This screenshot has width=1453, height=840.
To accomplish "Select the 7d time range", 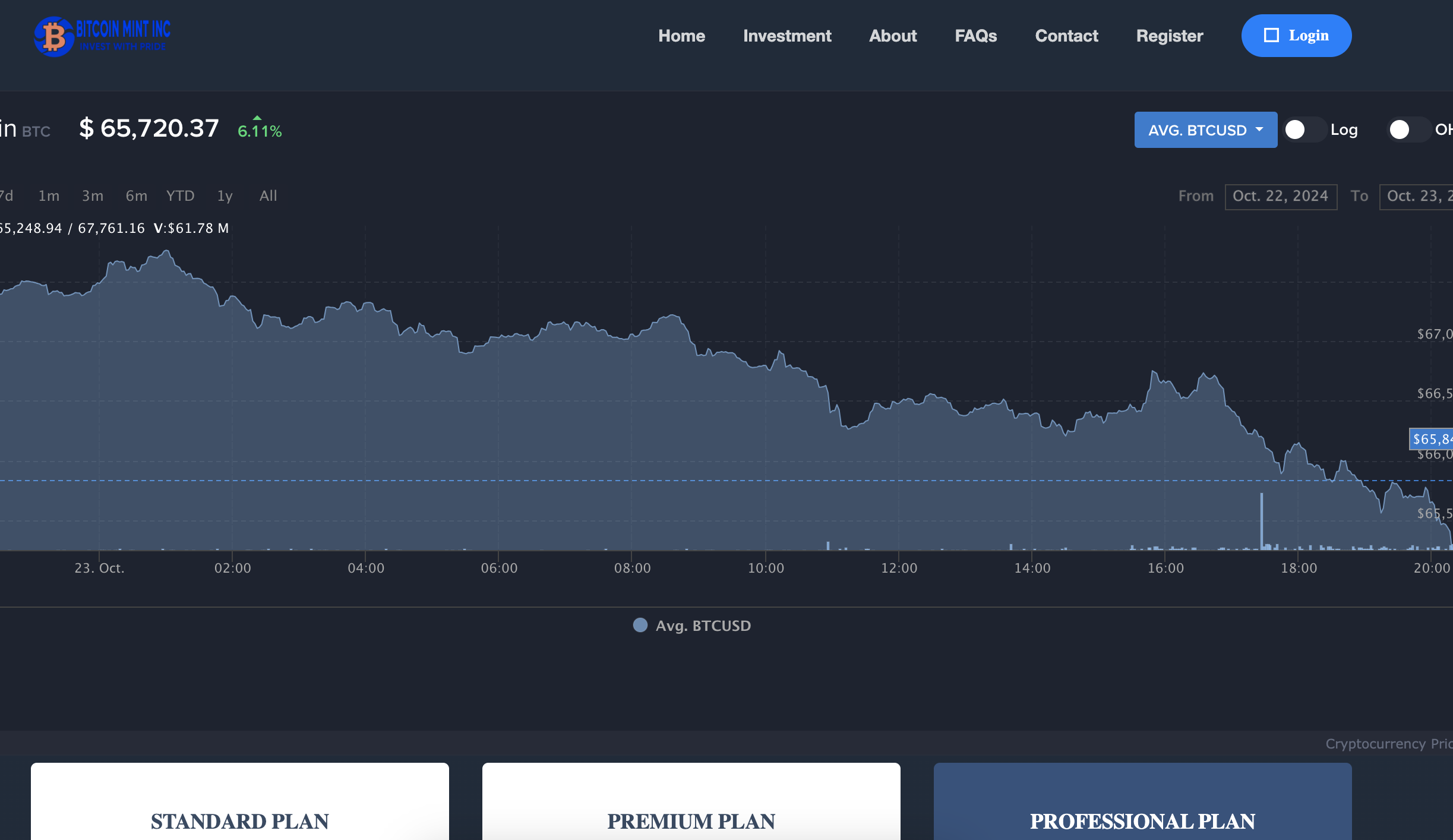I will (x=7, y=195).
